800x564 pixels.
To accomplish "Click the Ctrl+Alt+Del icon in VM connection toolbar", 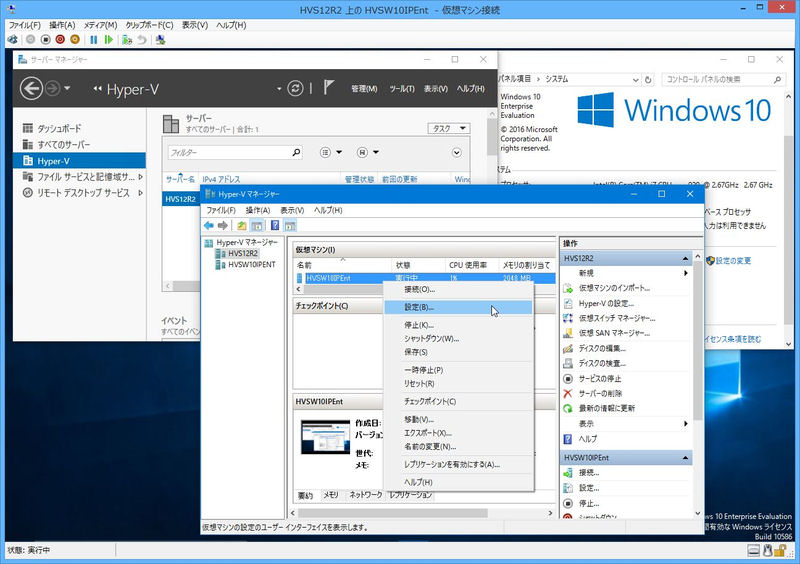I will [13, 39].
